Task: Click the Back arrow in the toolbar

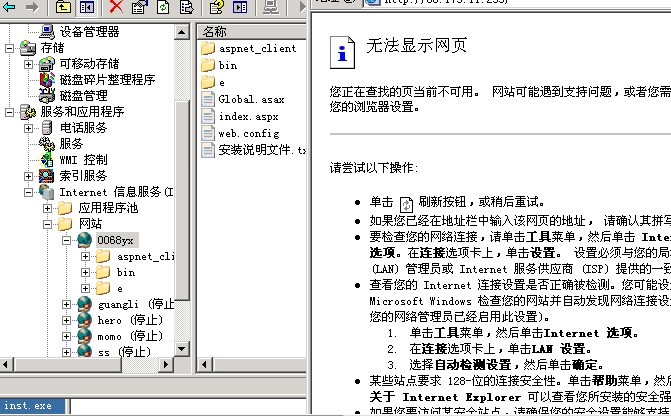Action: (10, 7)
